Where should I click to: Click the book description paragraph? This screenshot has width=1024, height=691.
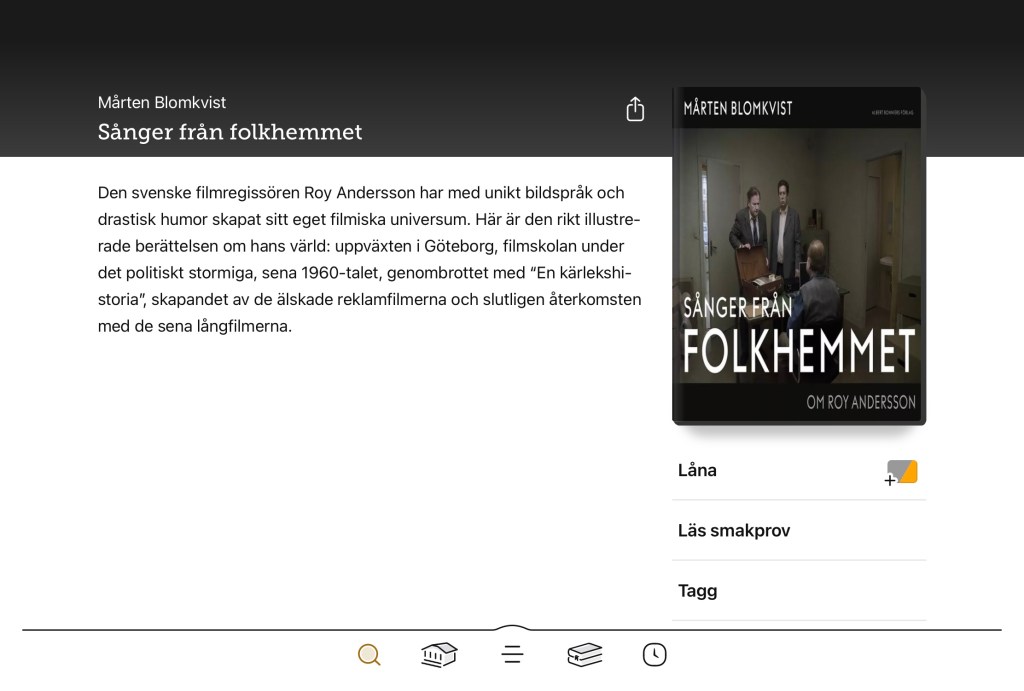[x=369, y=259]
